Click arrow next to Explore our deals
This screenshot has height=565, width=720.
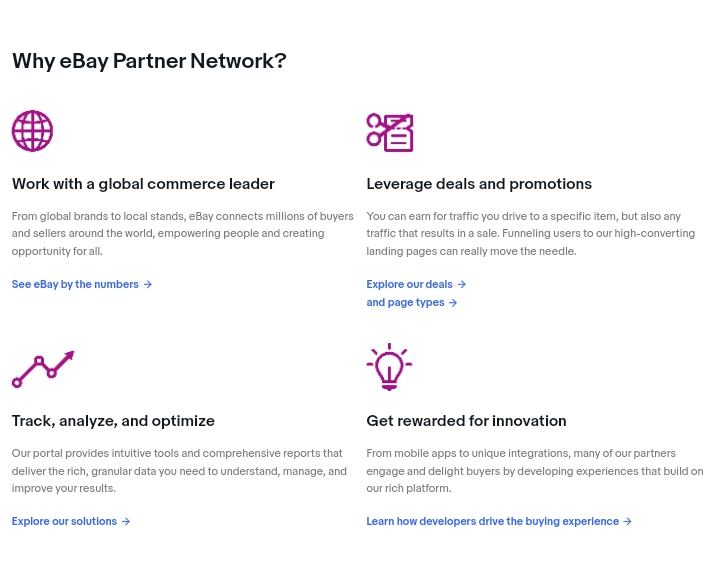click(461, 285)
